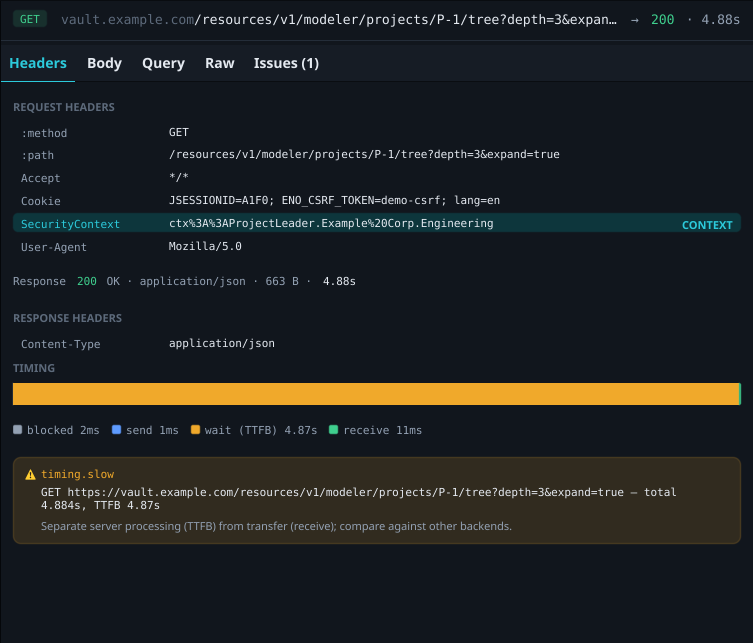Click the RESPONSE HEADERS section heading
Screen dimensions: 753x643
pos(67,318)
